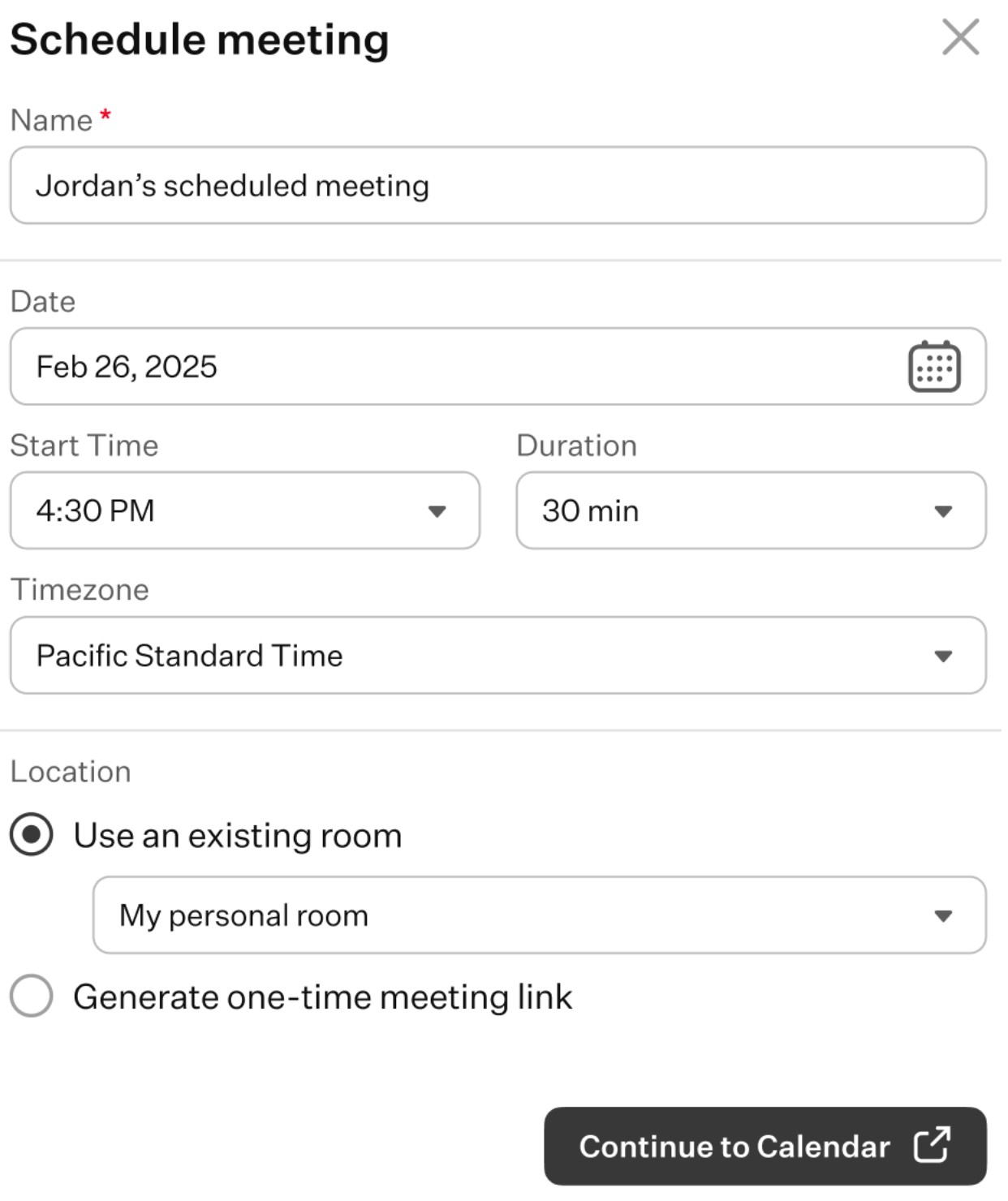Click the Name field label
Viewport: 1008px width, 1201px height.
(x=51, y=120)
